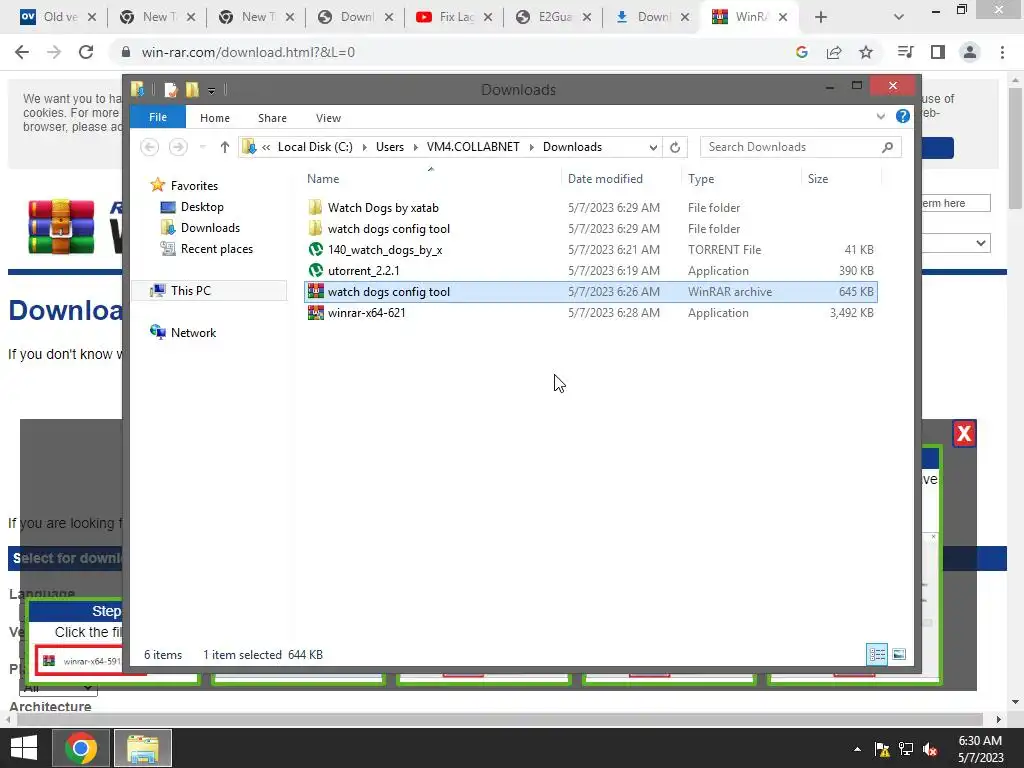Click the Chrome address bar URL
This screenshot has width=1024, height=768.
coord(248,52)
